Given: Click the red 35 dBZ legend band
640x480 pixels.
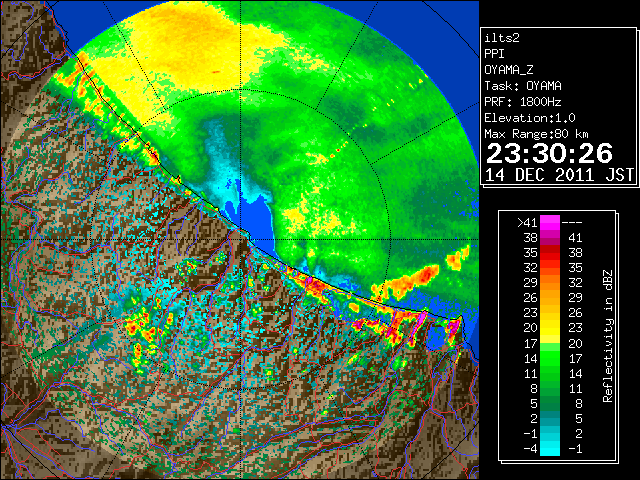Looking at the screenshot, I should click(550, 253).
